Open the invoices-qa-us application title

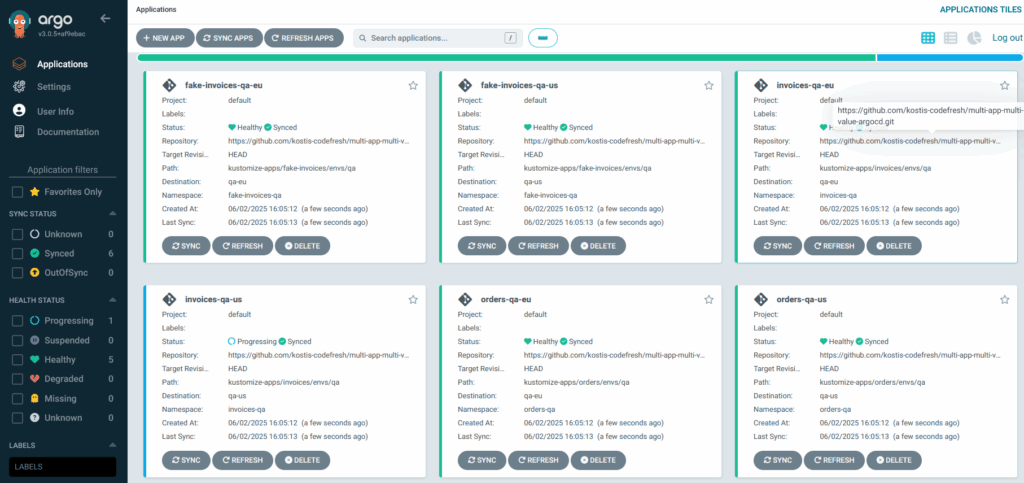pos(214,300)
